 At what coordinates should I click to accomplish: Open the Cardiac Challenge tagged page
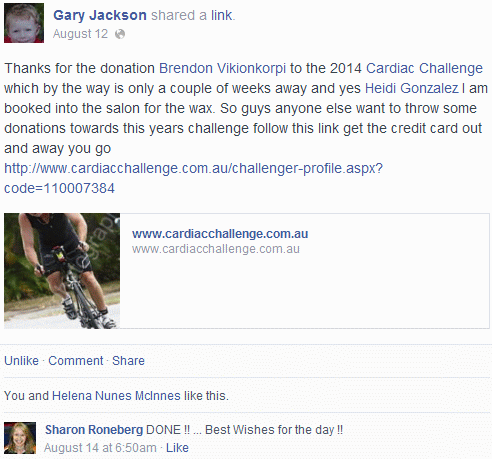click(x=424, y=68)
